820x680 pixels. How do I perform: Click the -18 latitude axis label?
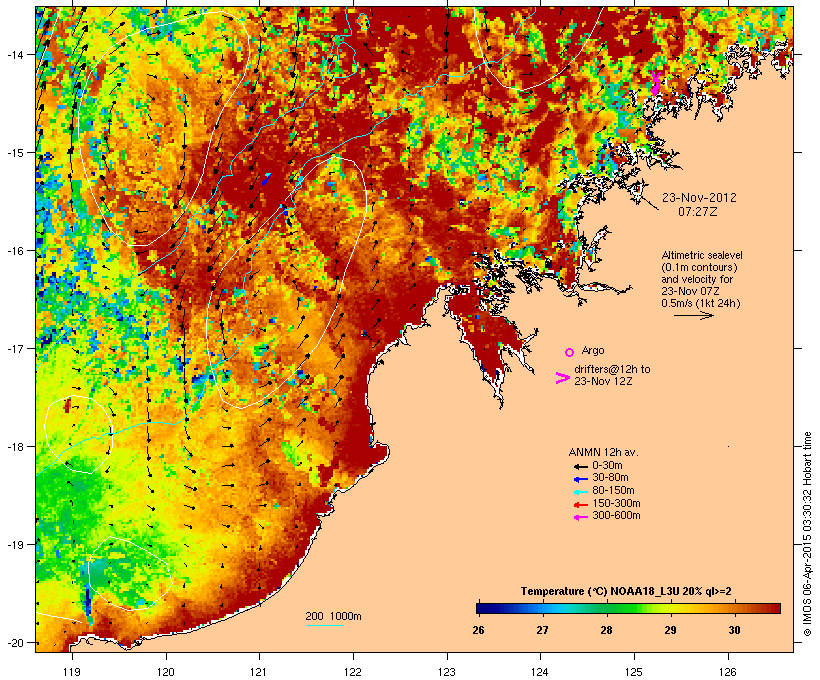[x=14, y=447]
